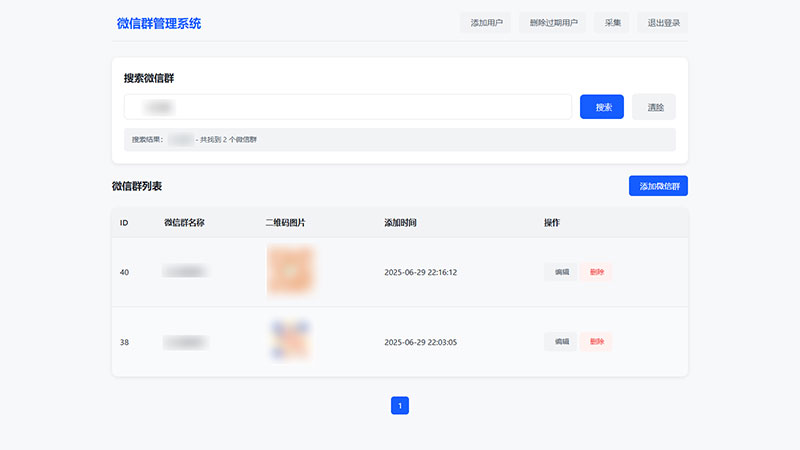This screenshot has width=800, height=450.
Task: Click the 添加微信群 button
Action: click(x=658, y=186)
